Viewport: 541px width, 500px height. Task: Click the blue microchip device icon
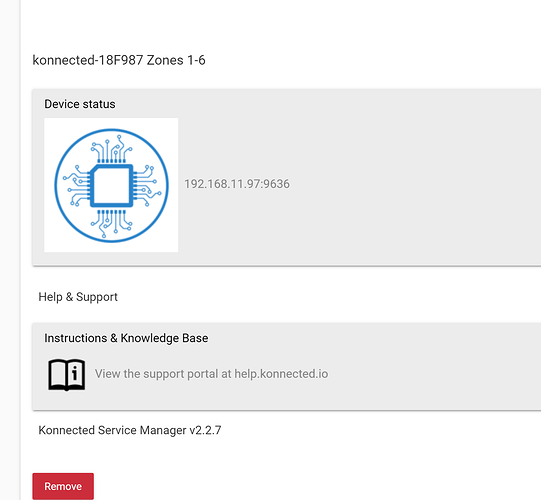click(x=111, y=185)
